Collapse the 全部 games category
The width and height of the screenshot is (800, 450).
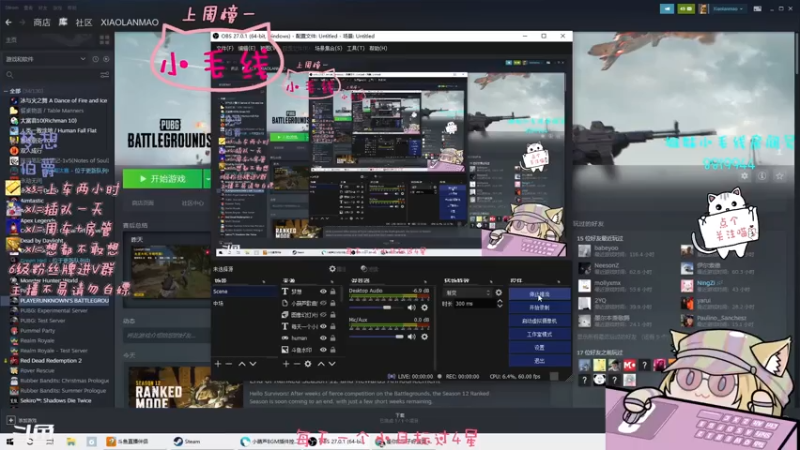click(x=6, y=91)
